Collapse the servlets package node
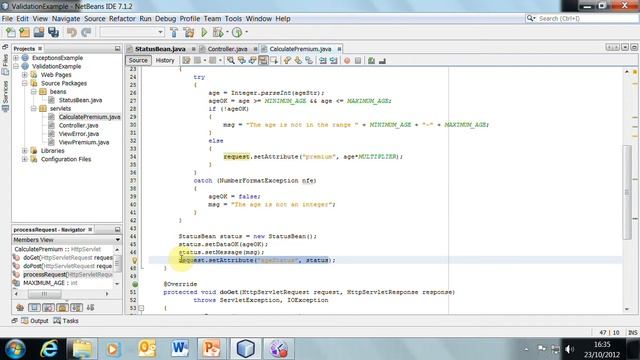Viewport: 640px width, 360px height. coord(33,109)
